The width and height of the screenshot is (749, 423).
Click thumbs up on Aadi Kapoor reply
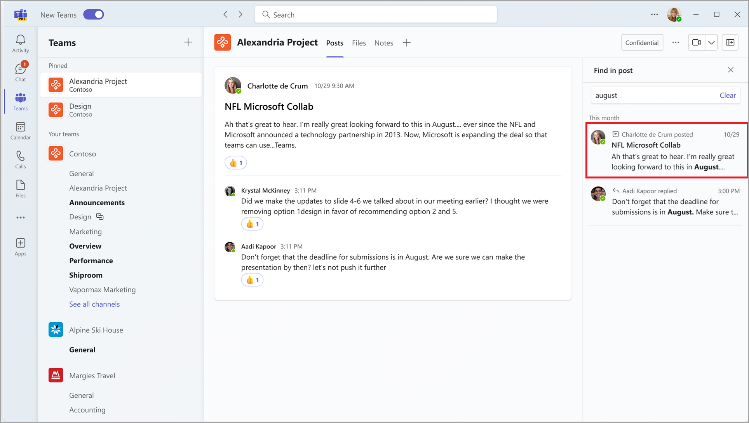(x=252, y=280)
